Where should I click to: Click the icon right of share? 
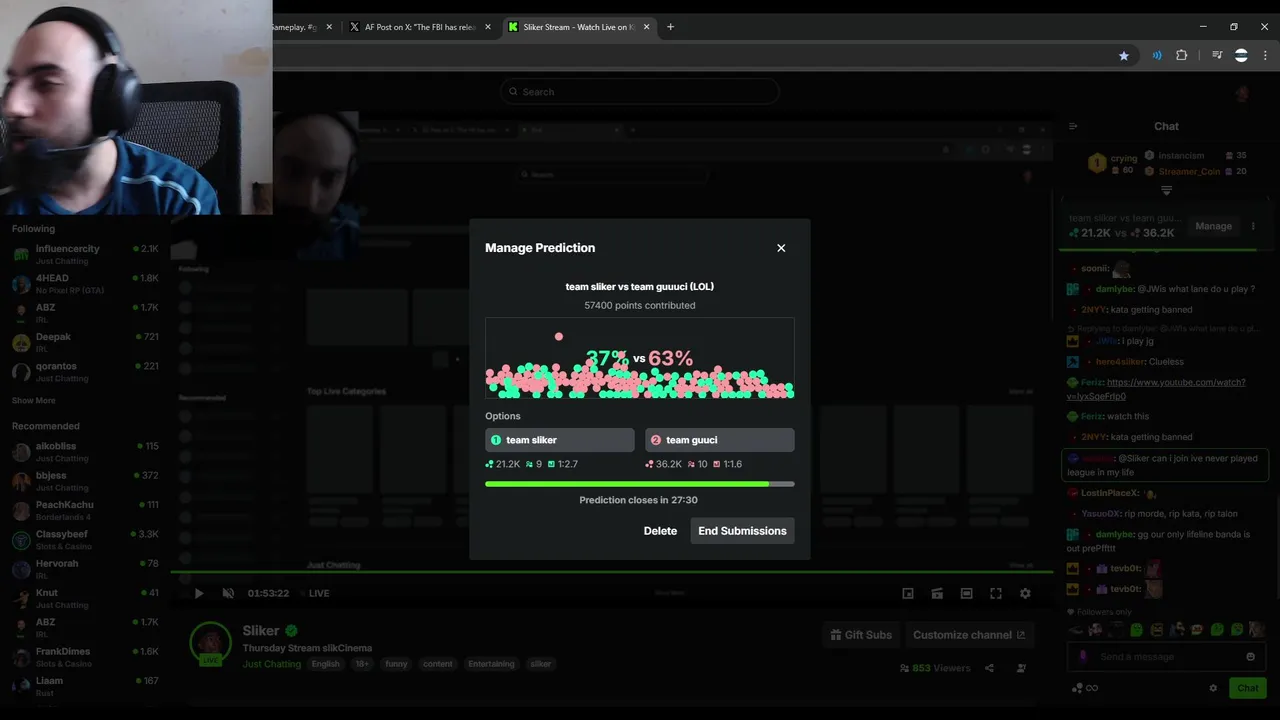tap(1021, 668)
